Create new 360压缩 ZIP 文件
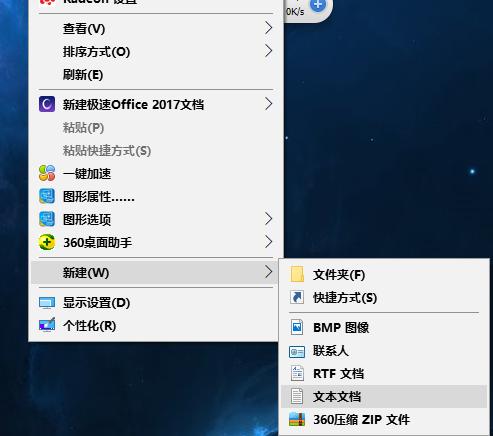 (384, 420)
